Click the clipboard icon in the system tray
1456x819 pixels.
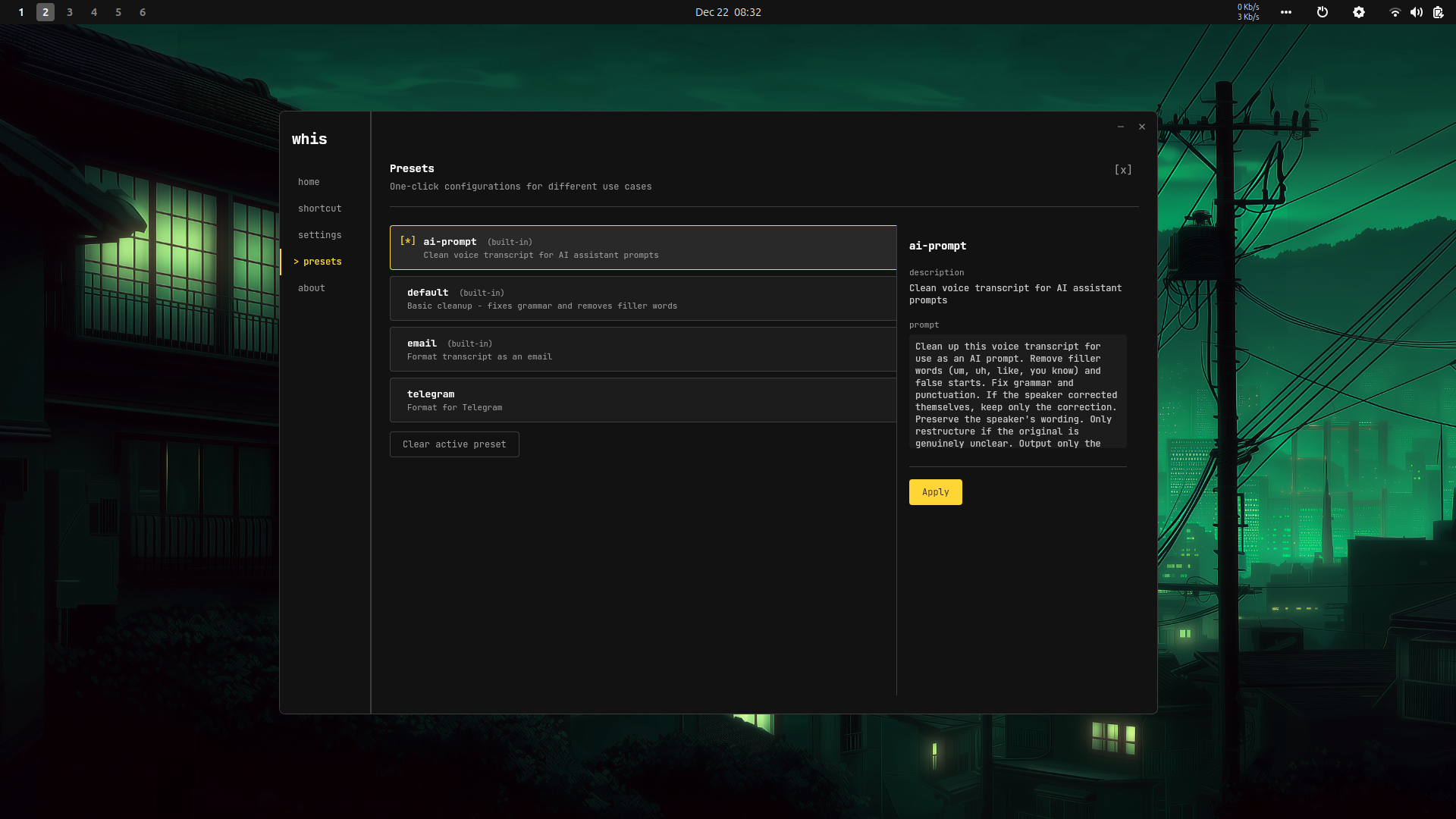(1438, 12)
